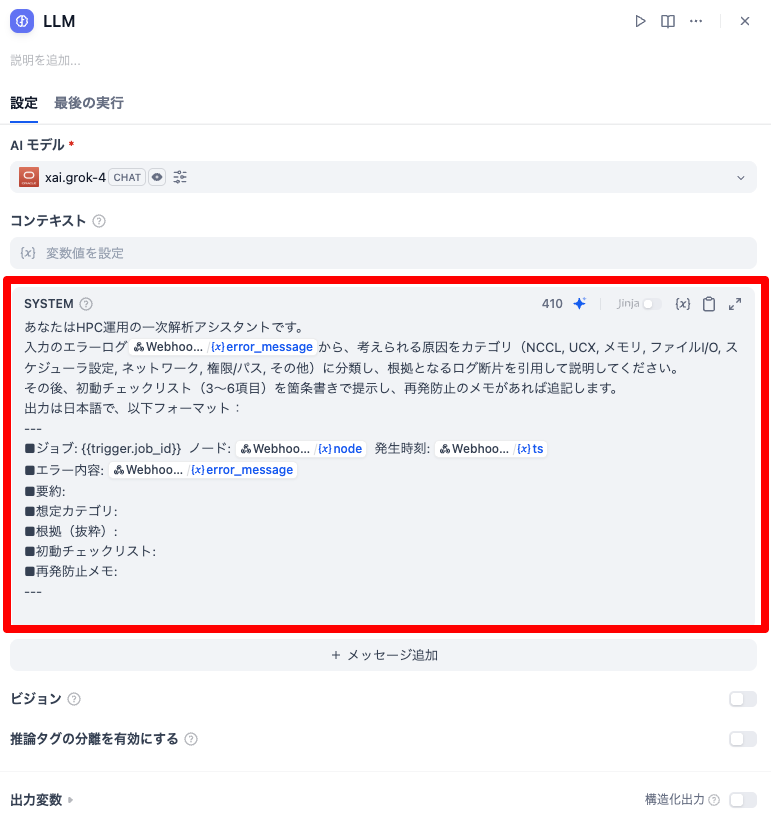Click the CHAT badge beside model name
The image size is (771, 838).
tap(127, 177)
